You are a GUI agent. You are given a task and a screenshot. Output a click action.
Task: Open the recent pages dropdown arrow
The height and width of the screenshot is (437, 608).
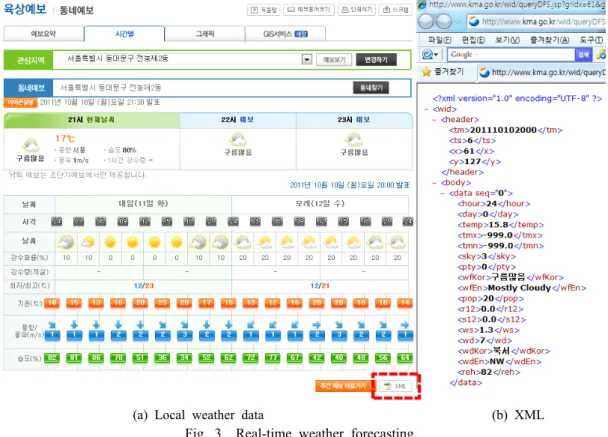[x=458, y=22]
